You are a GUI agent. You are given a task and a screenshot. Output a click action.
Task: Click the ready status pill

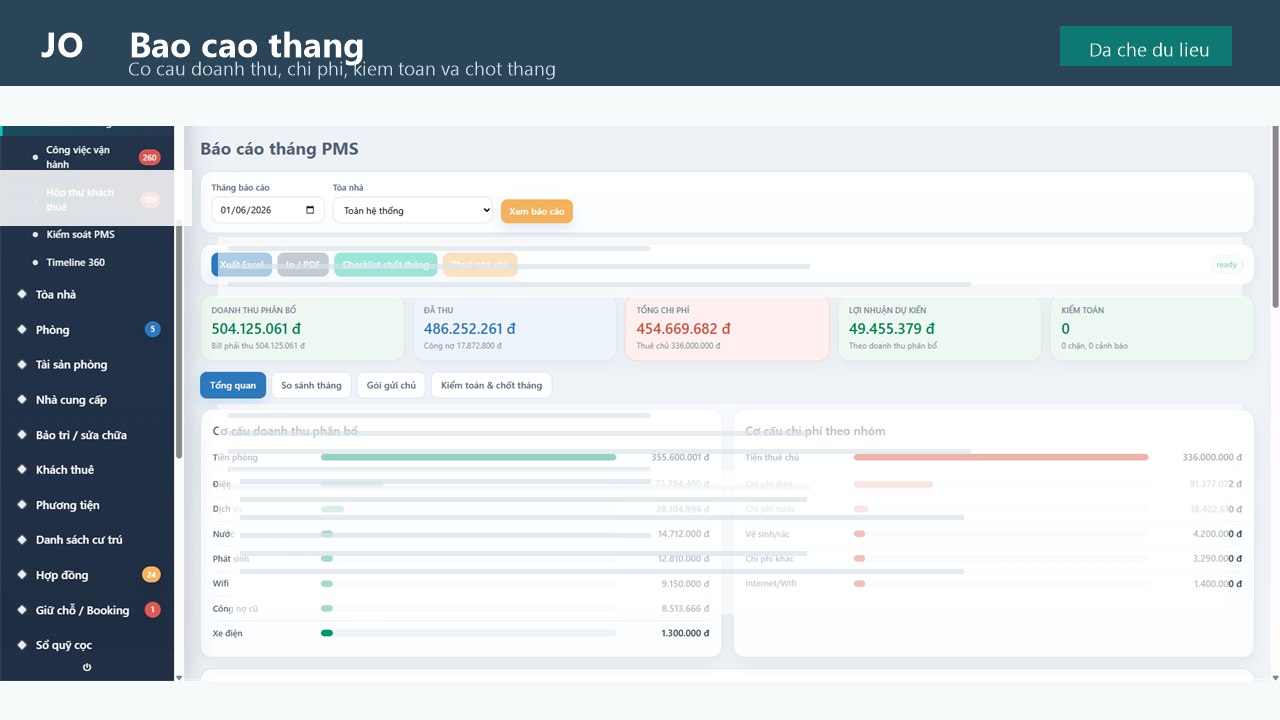pos(1227,265)
